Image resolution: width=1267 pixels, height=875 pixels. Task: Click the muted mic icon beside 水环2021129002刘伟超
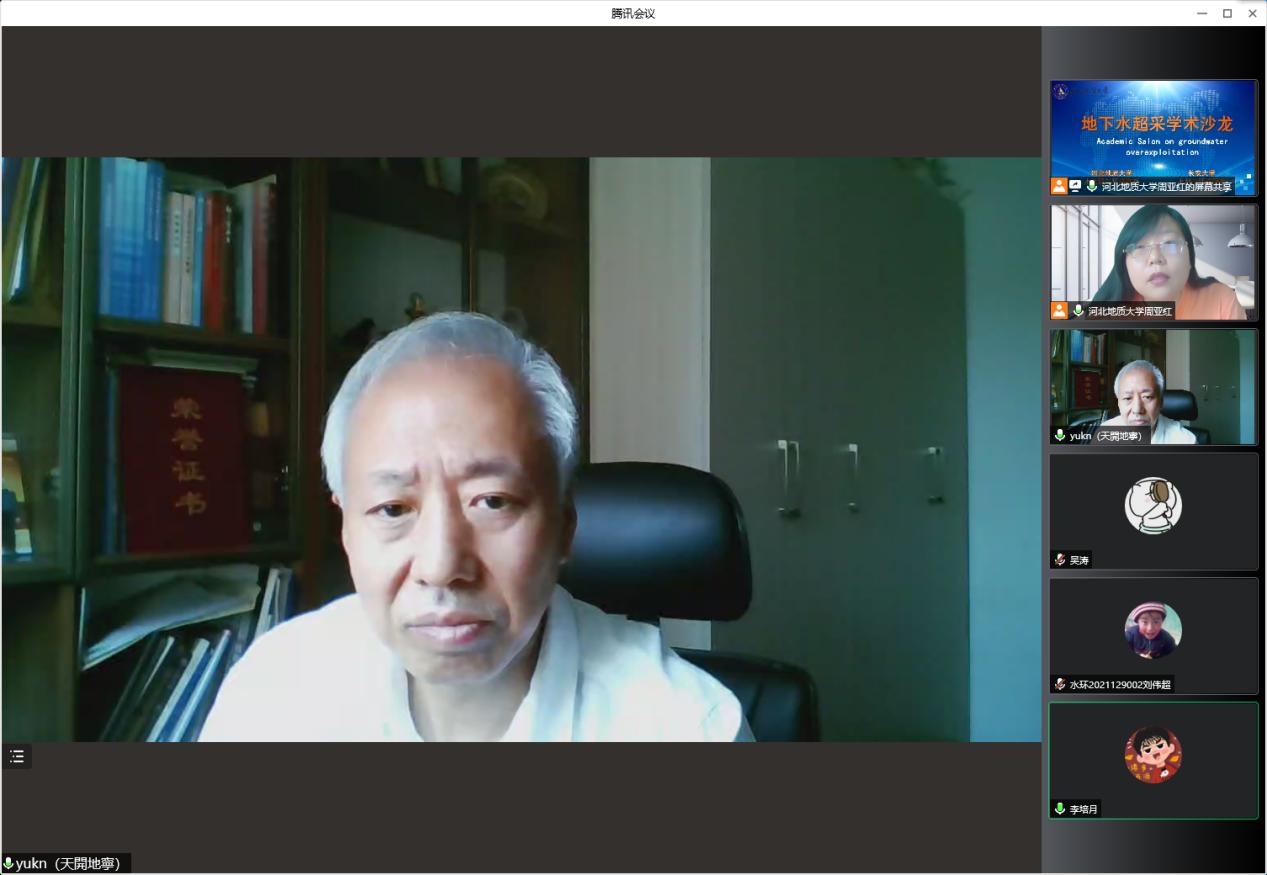pyautogui.click(x=1060, y=685)
